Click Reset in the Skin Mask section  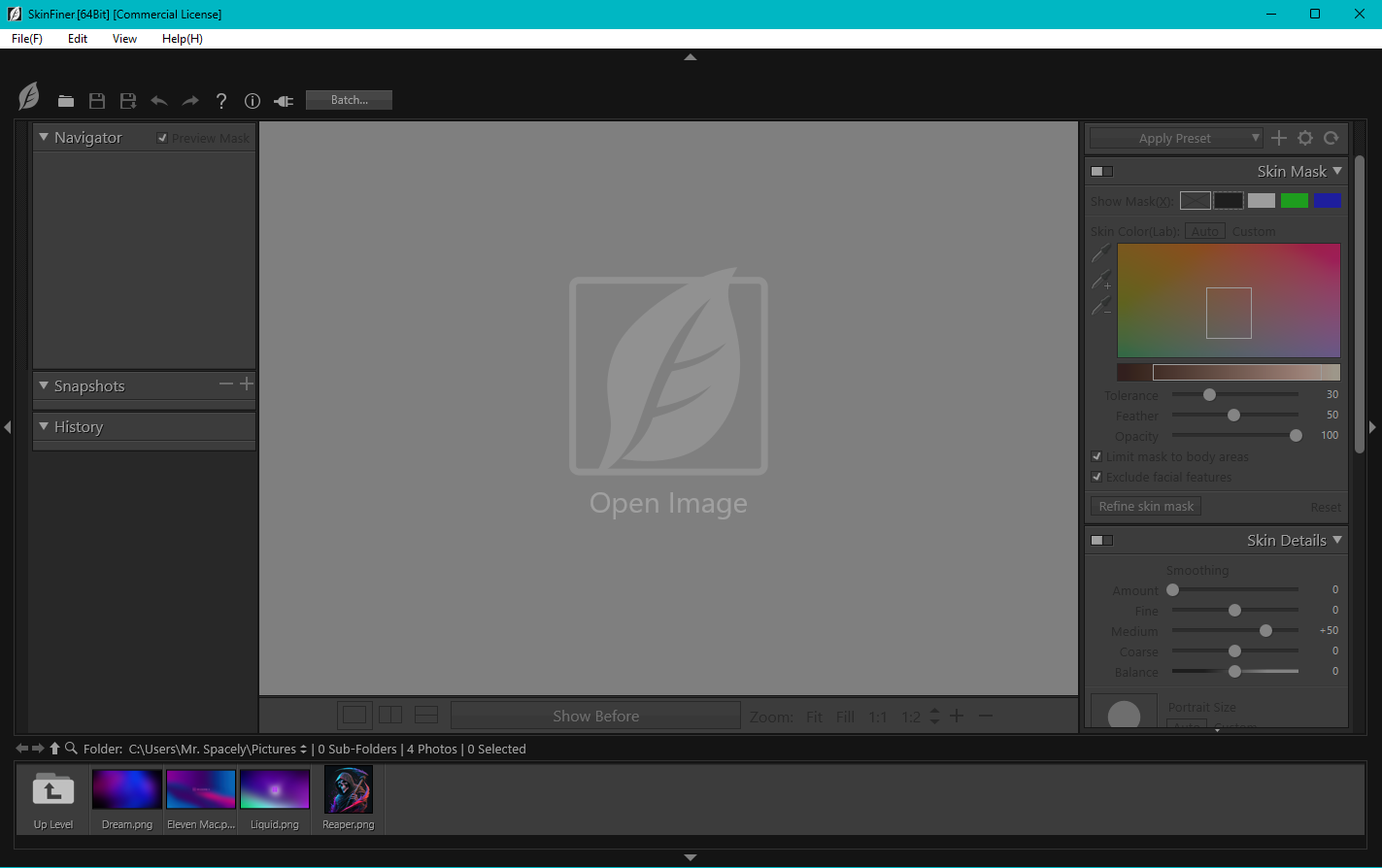[x=1326, y=507]
